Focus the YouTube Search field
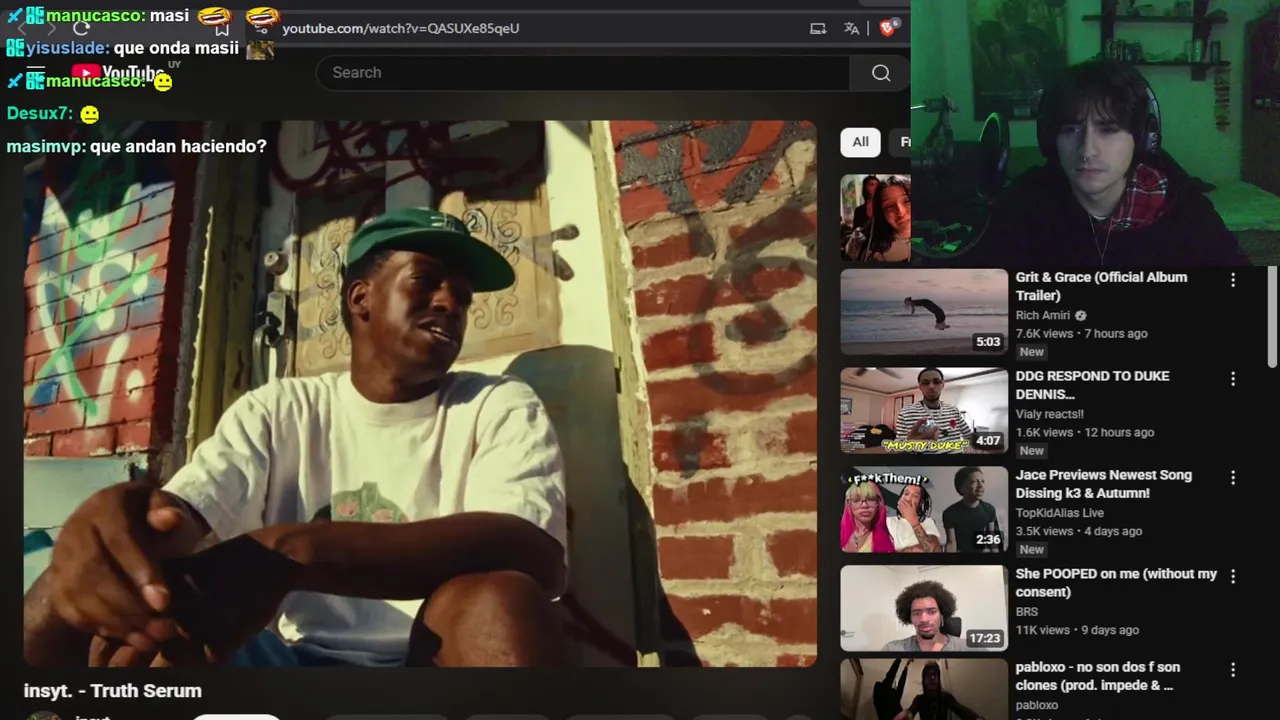1280x720 pixels. [583, 73]
